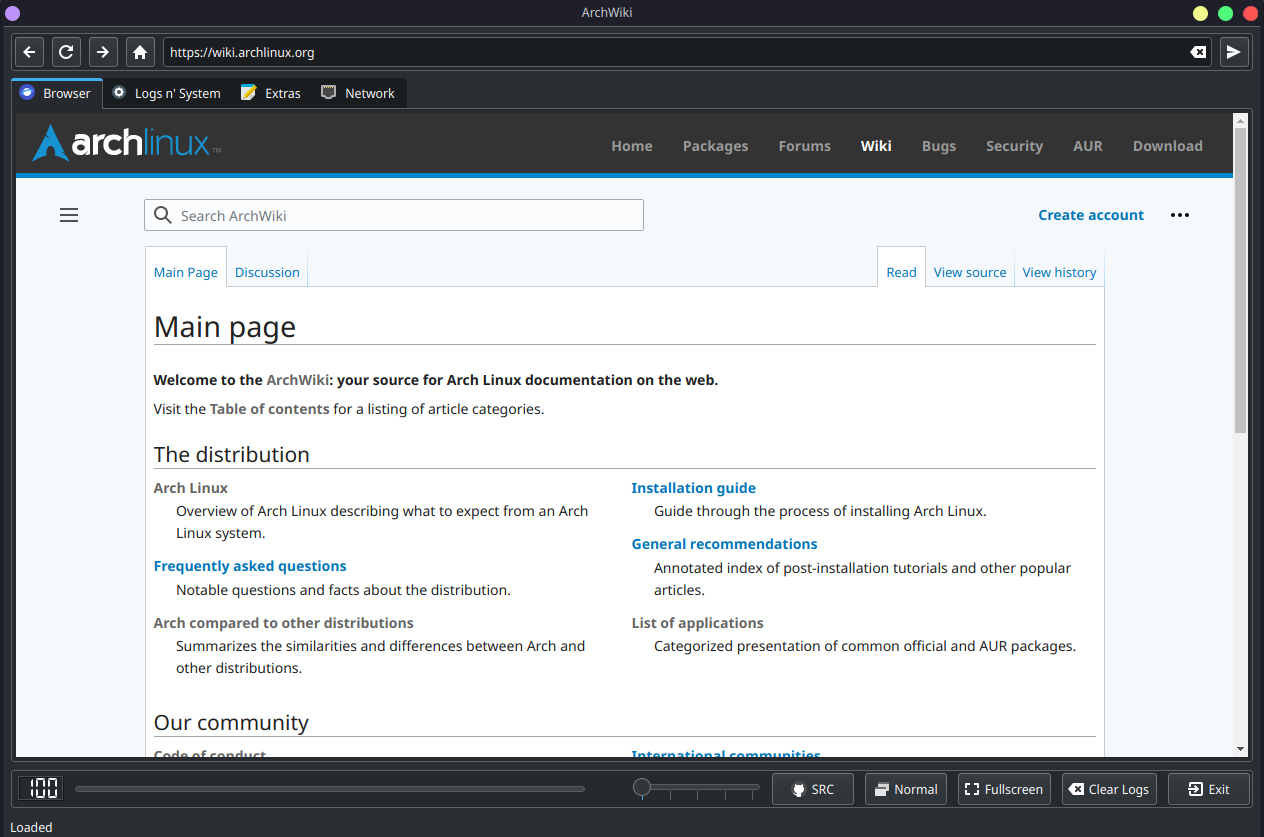The image size is (1264, 837).
Task: Load the URL with the go arrow
Action: click(1234, 52)
